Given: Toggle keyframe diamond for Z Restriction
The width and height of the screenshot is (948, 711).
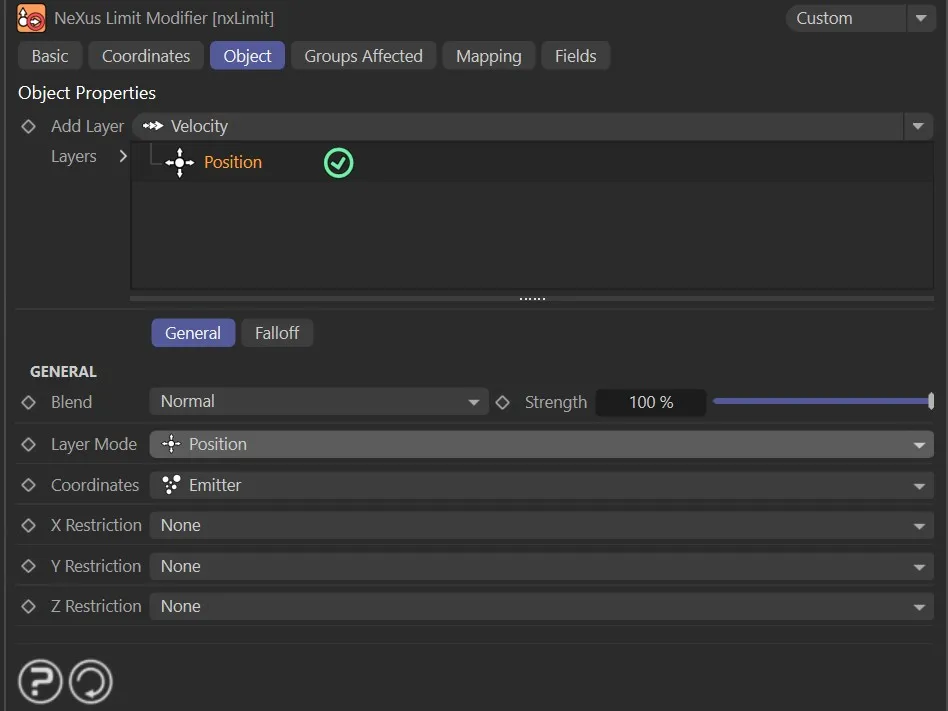Looking at the screenshot, I should click(29, 606).
